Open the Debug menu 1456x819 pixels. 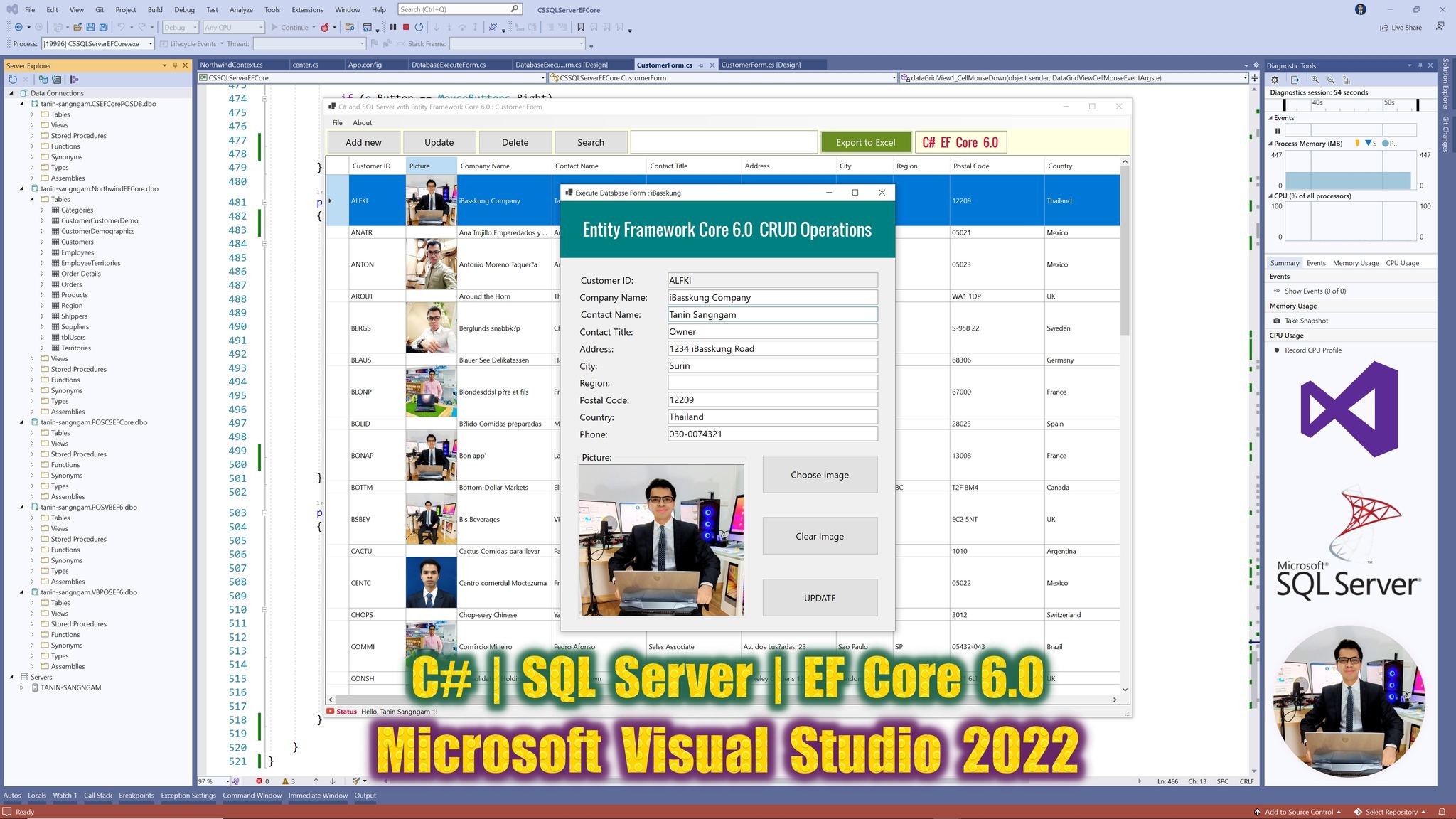click(184, 9)
